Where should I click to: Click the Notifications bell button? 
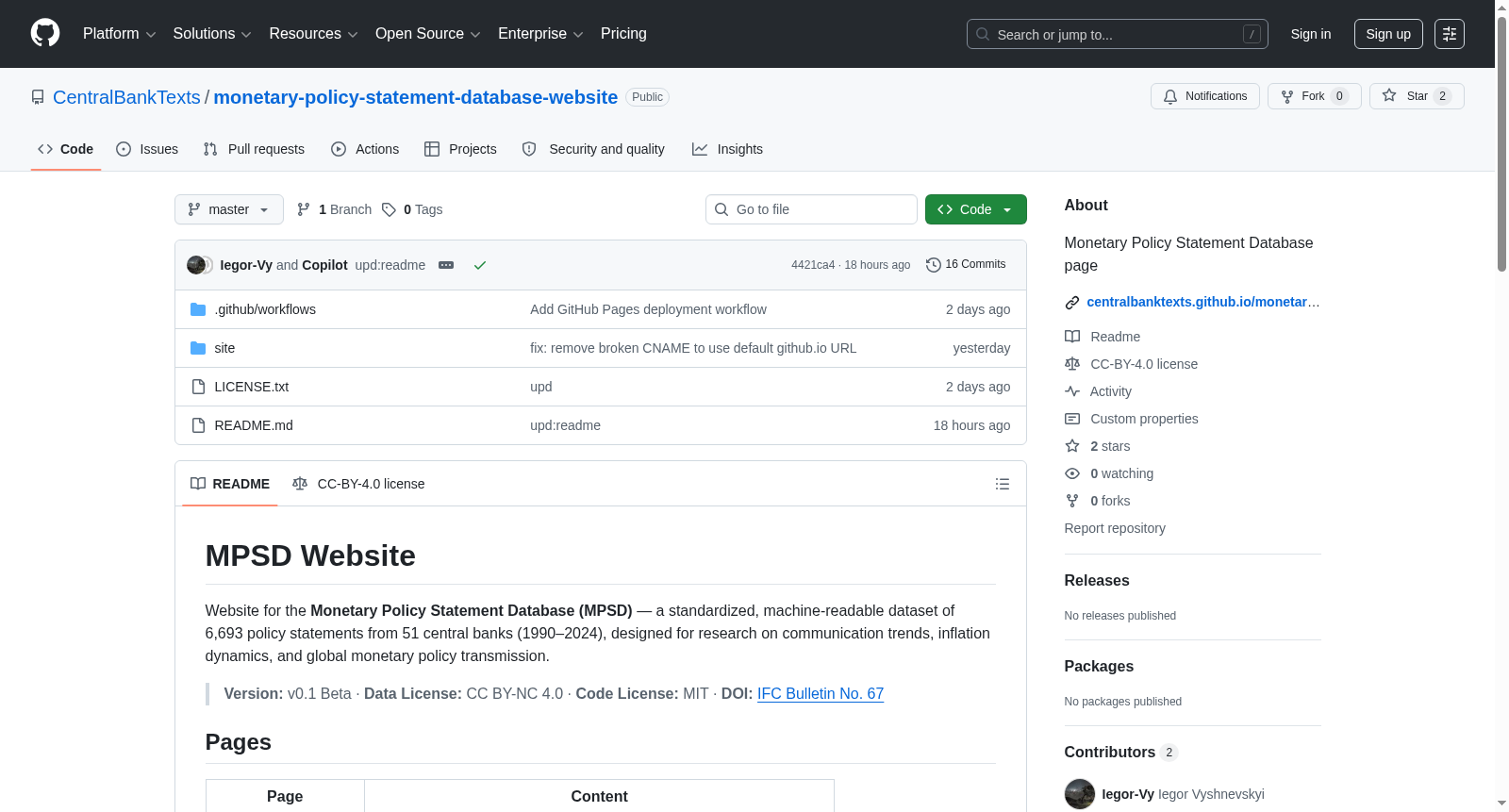pyautogui.click(x=1204, y=96)
